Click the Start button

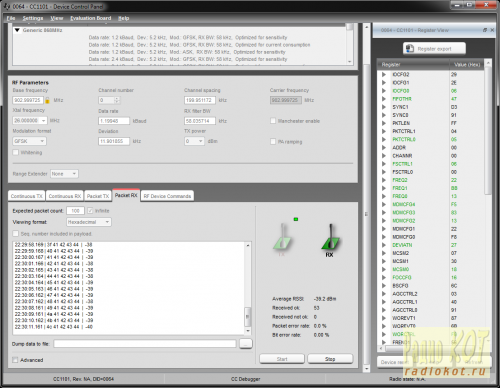[282, 359]
